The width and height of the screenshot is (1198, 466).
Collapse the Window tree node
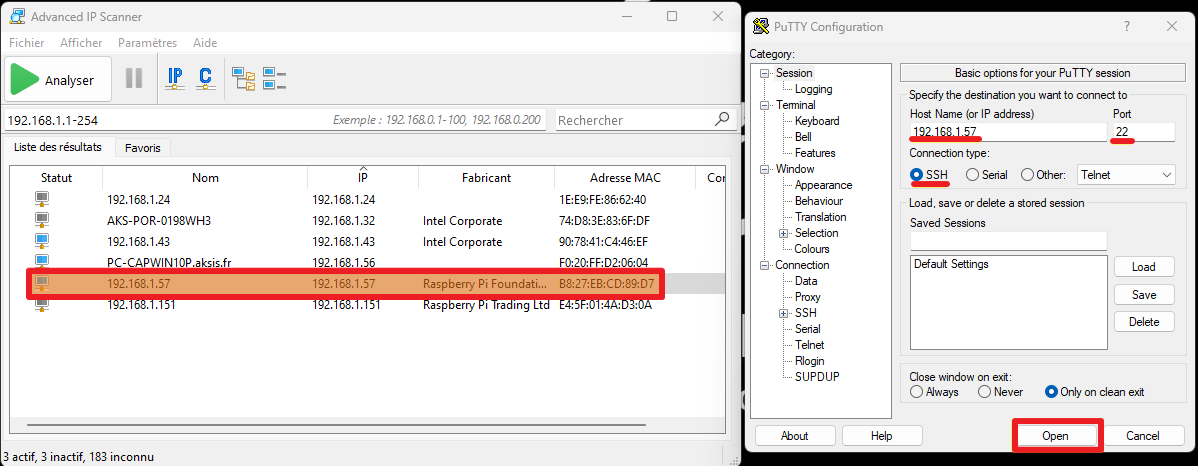point(763,170)
